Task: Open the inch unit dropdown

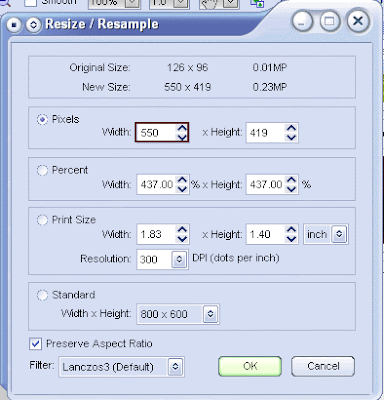Action: (339, 234)
